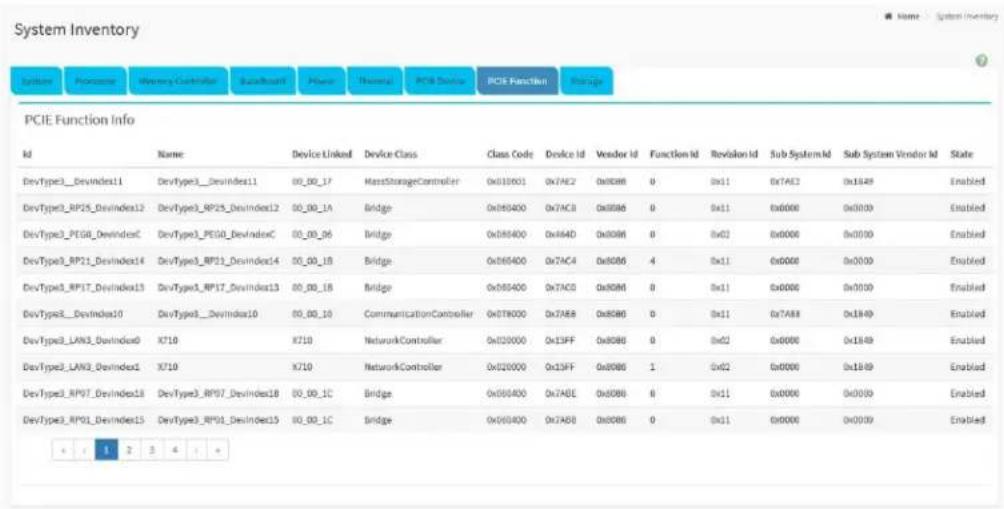The width and height of the screenshot is (1004, 509).
Task: Click the Vendor Id column header
Action: (617, 154)
